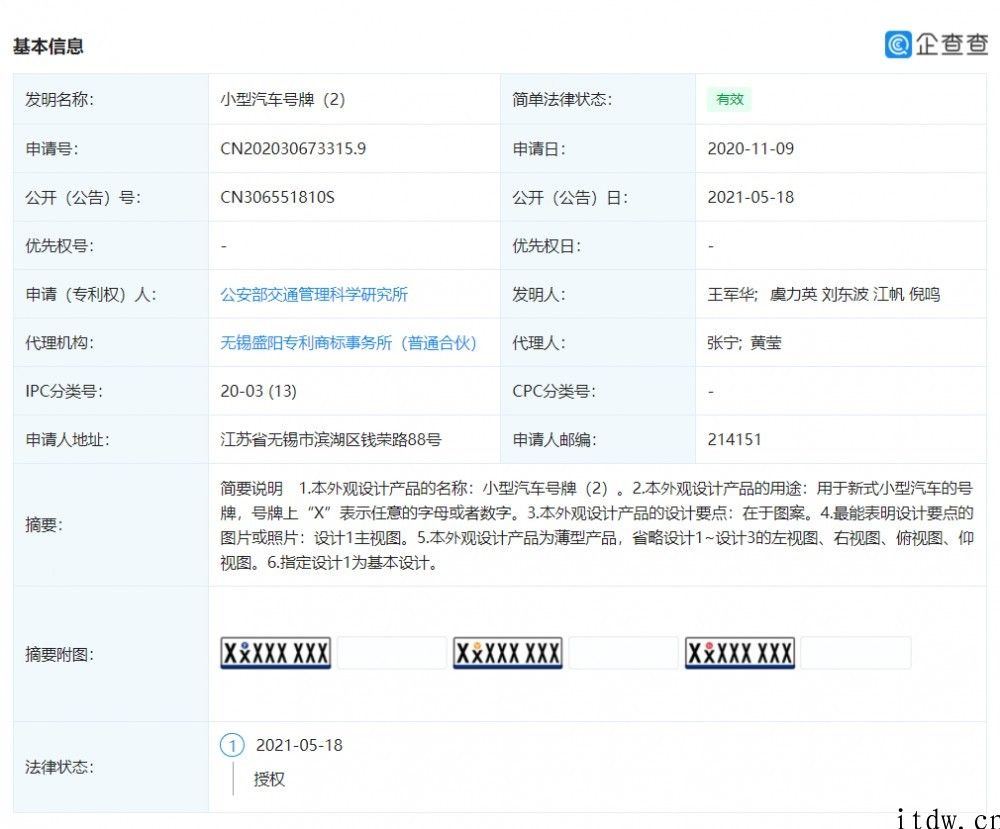Viewport: 1000px width, 829px height.
Task: Open 无锡盛阳专利商标事务所 agency link
Action: tap(348, 343)
